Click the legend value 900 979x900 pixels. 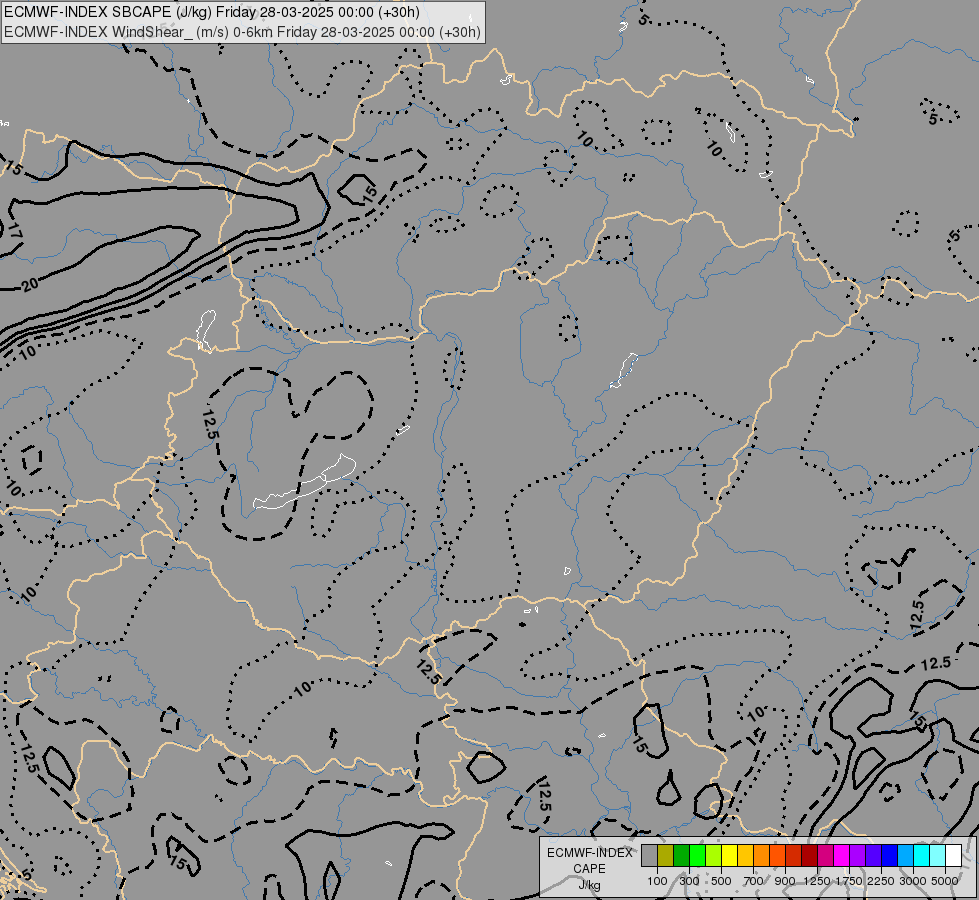pos(785,881)
